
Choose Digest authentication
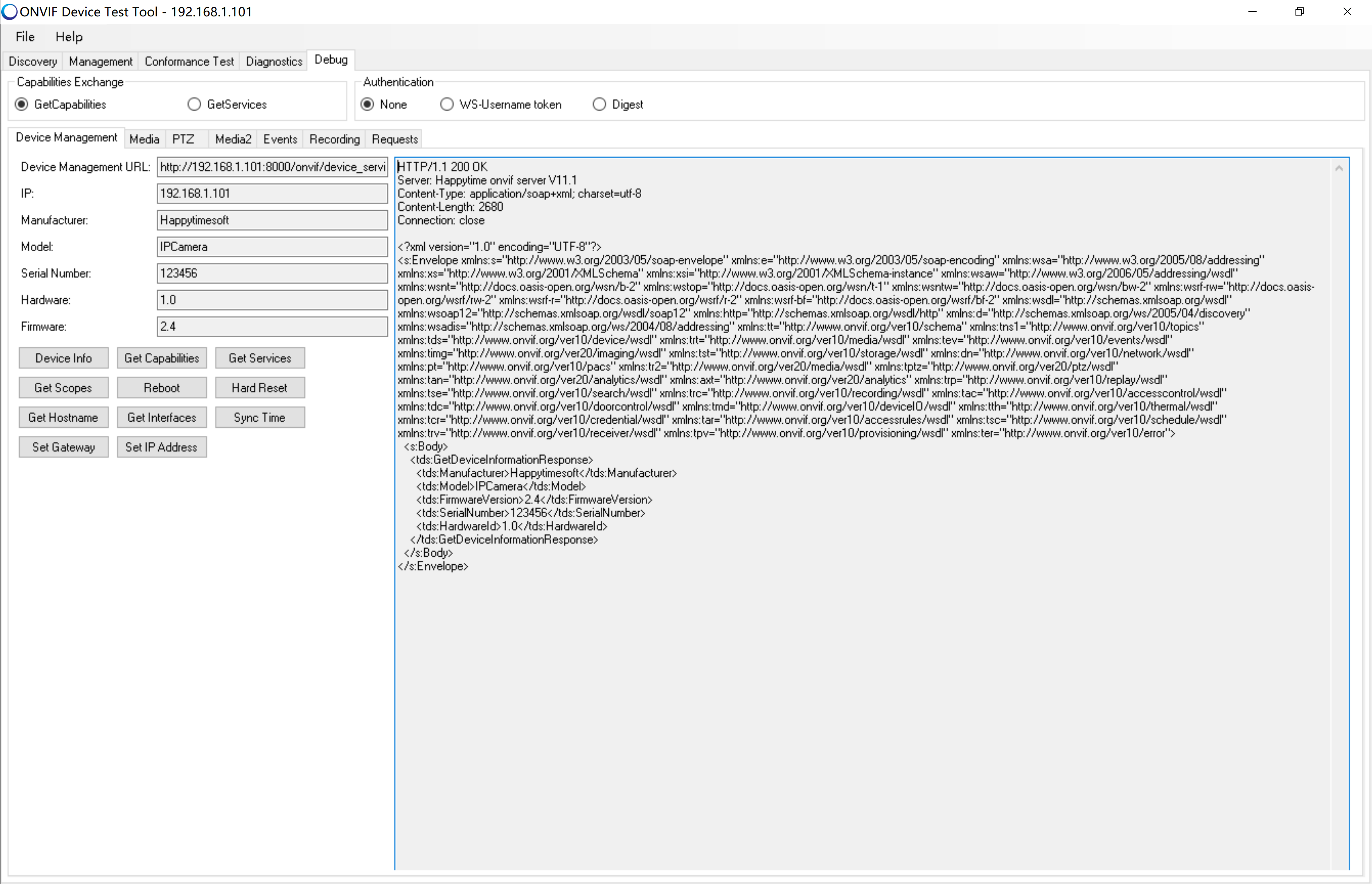tap(599, 104)
